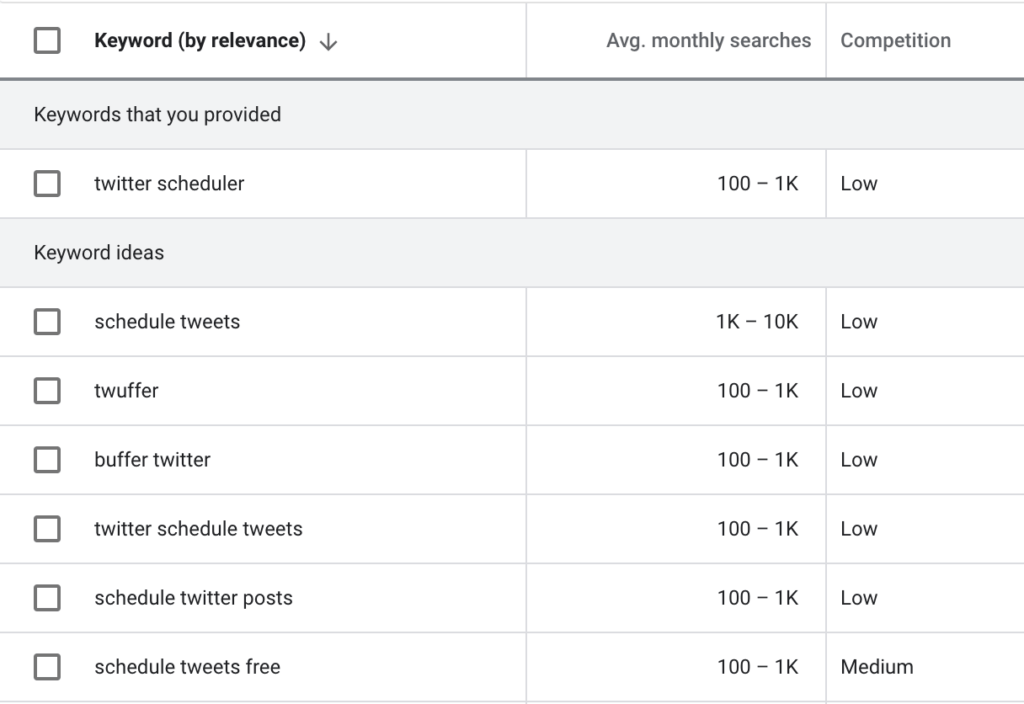Check the select-all checkbox in header
1024x704 pixels.
[47, 41]
